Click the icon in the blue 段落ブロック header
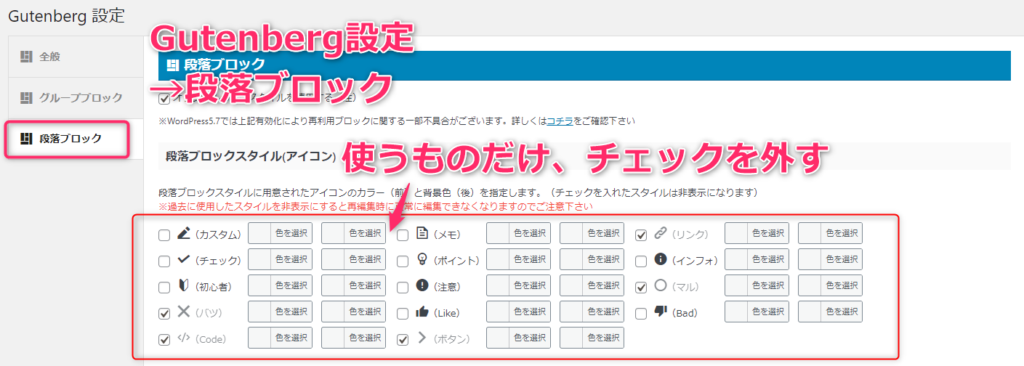Image resolution: width=1024 pixels, height=366 pixels. point(173,65)
